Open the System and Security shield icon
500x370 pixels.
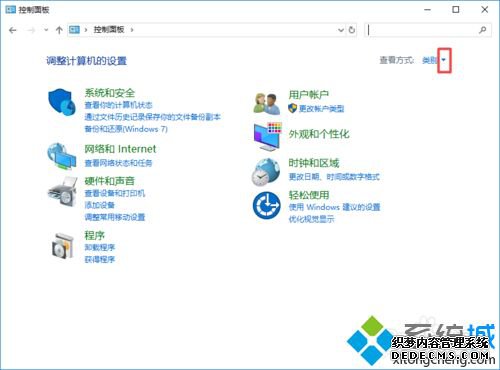[x=62, y=102]
